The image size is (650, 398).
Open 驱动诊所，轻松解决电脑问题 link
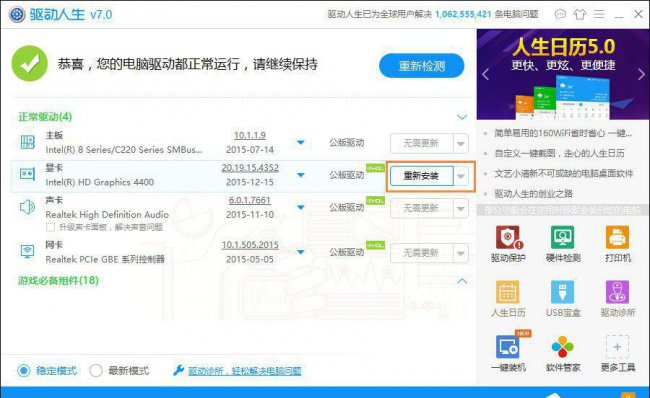click(245, 371)
